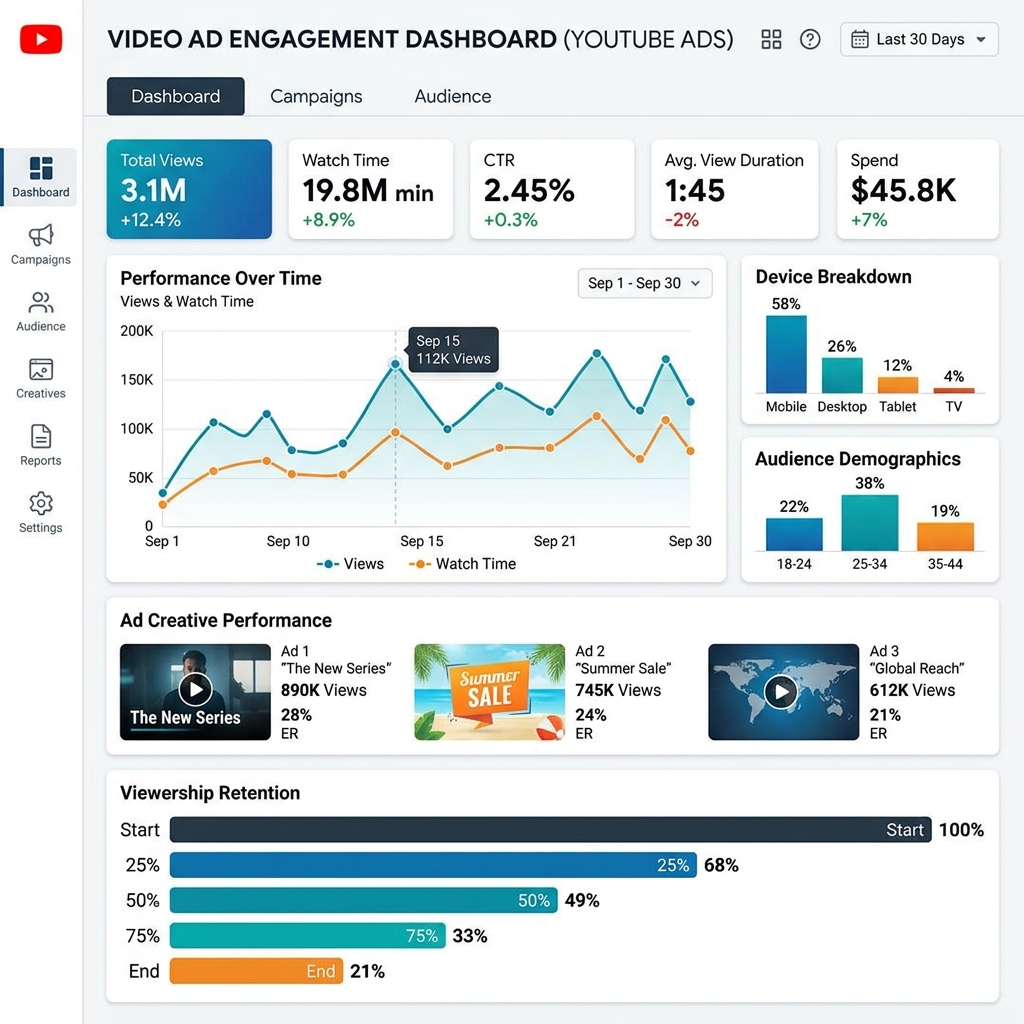Click the "200K" y-axis label
The width and height of the screenshot is (1024, 1024).
pyautogui.click(x=136, y=331)
